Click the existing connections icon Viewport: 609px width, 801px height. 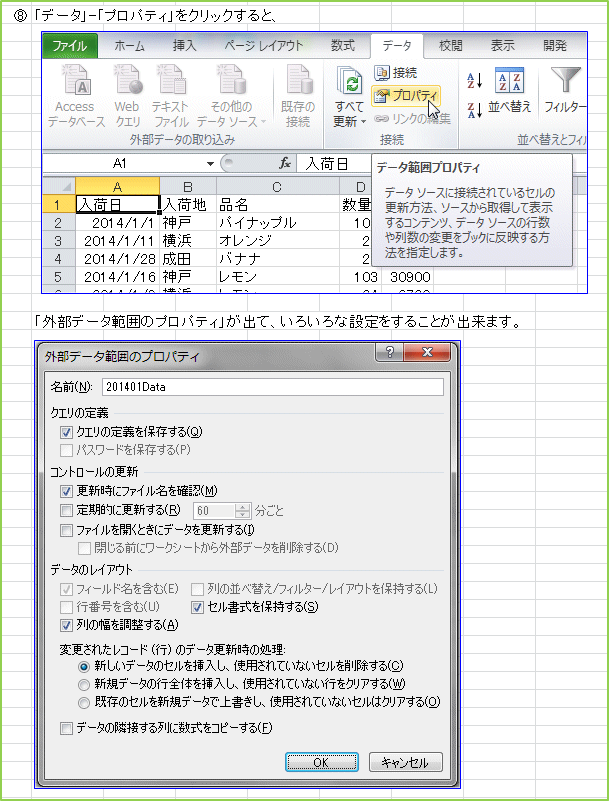coord(298,80)
